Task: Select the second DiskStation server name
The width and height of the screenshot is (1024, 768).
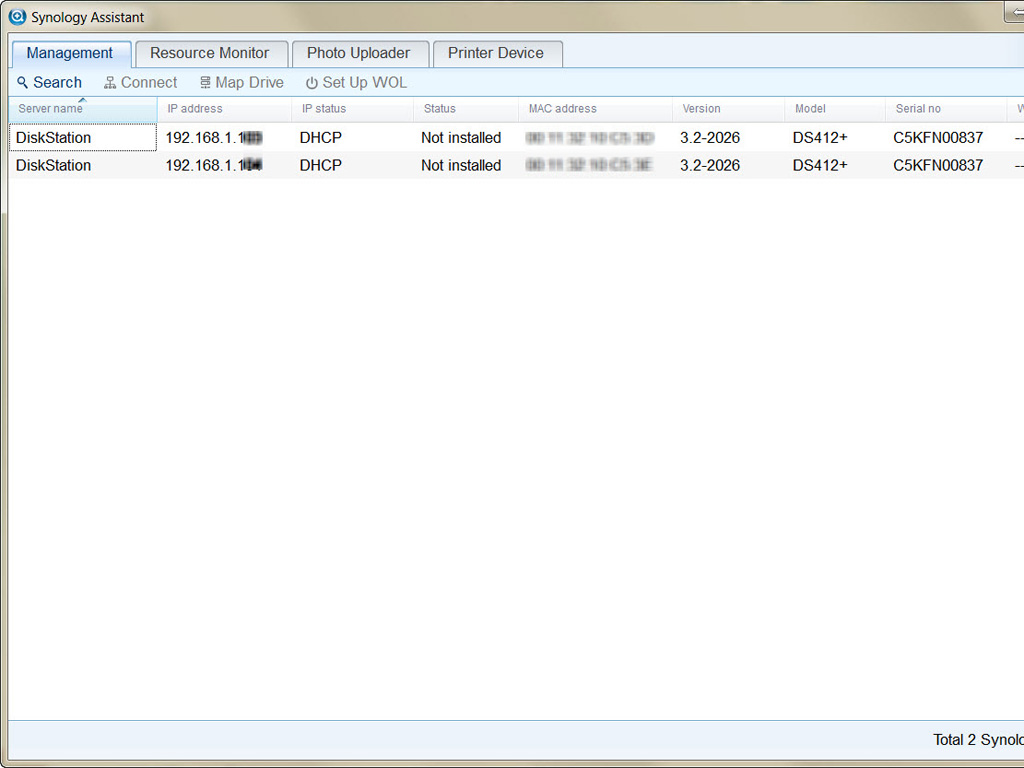Action: click(54, 165)
